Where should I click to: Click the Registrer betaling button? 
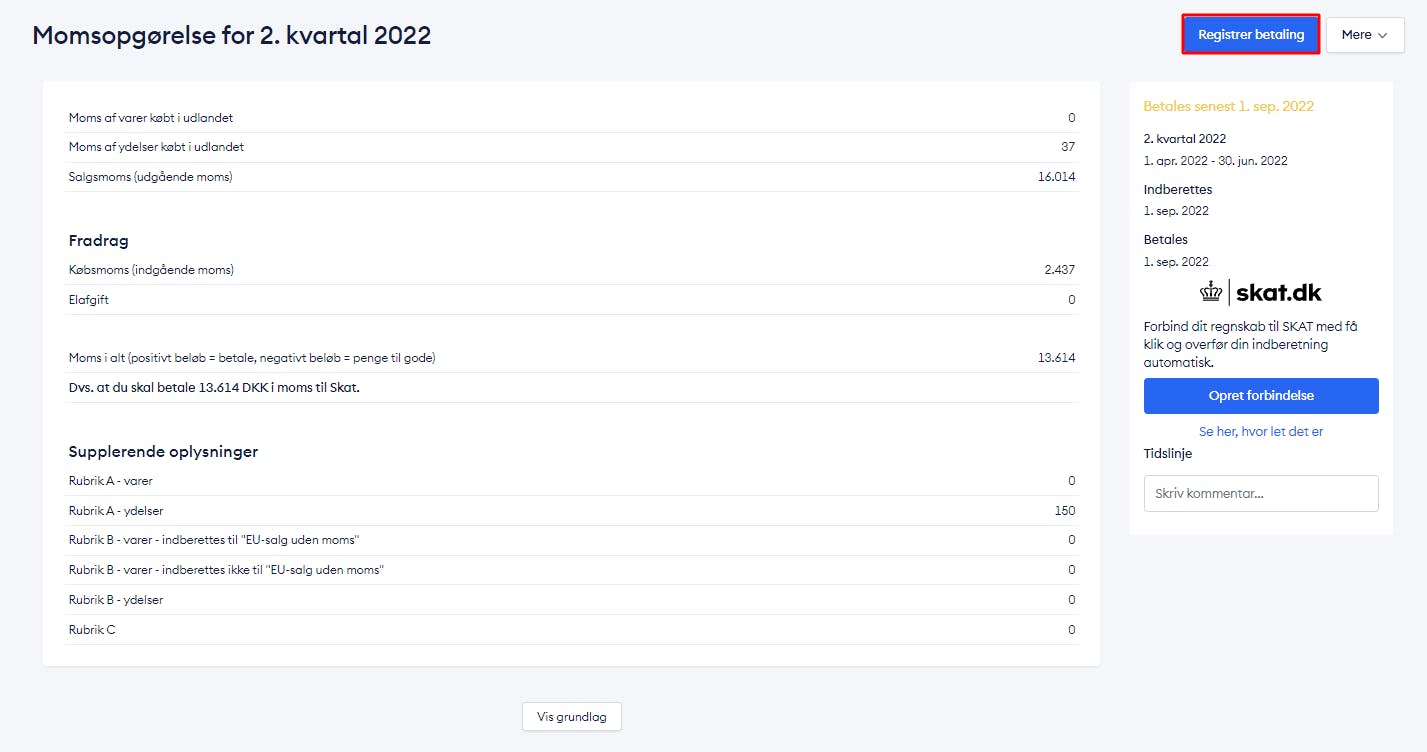(x=1250, y=35)
